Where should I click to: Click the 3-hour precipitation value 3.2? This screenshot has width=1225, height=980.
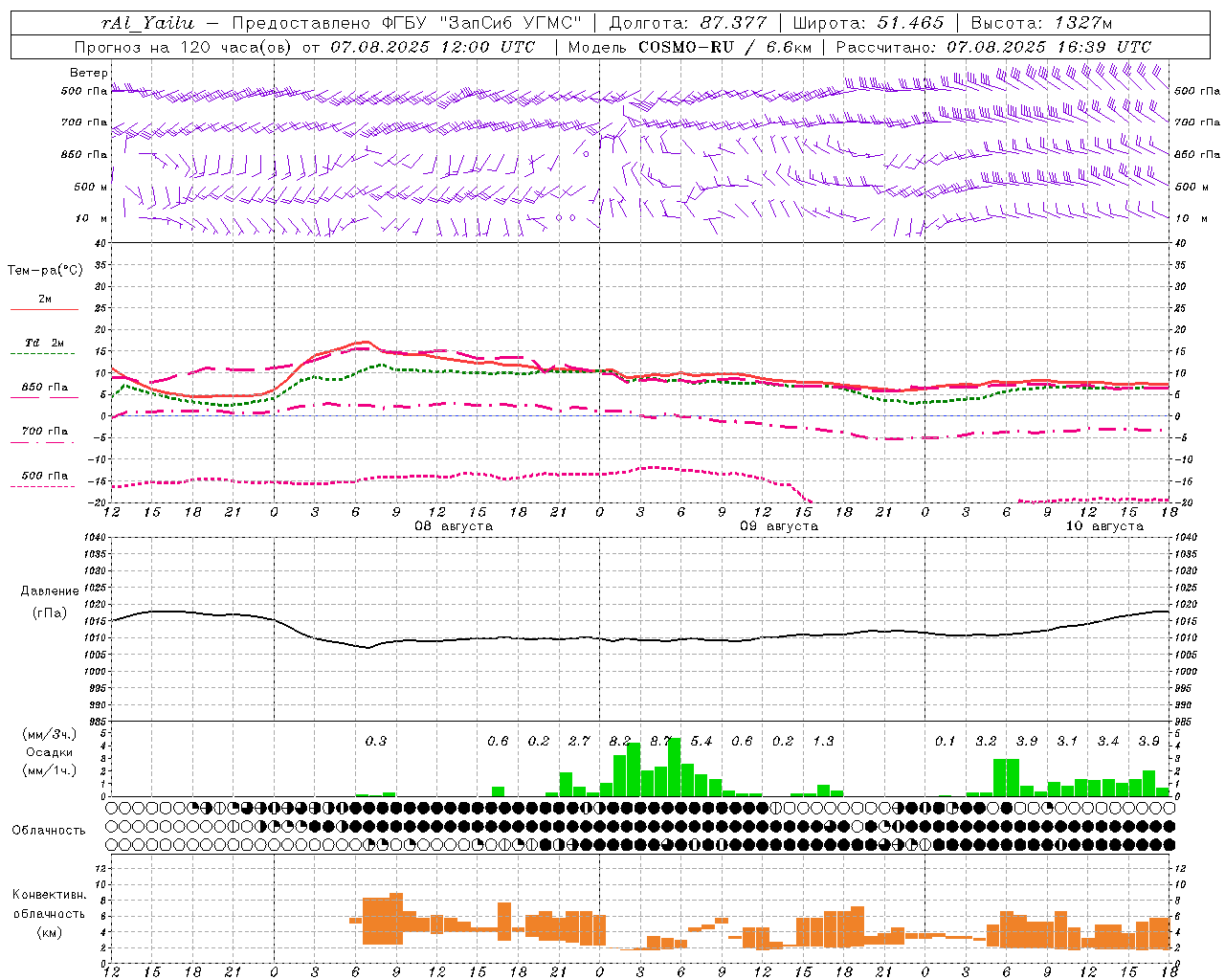pos(986,741)
